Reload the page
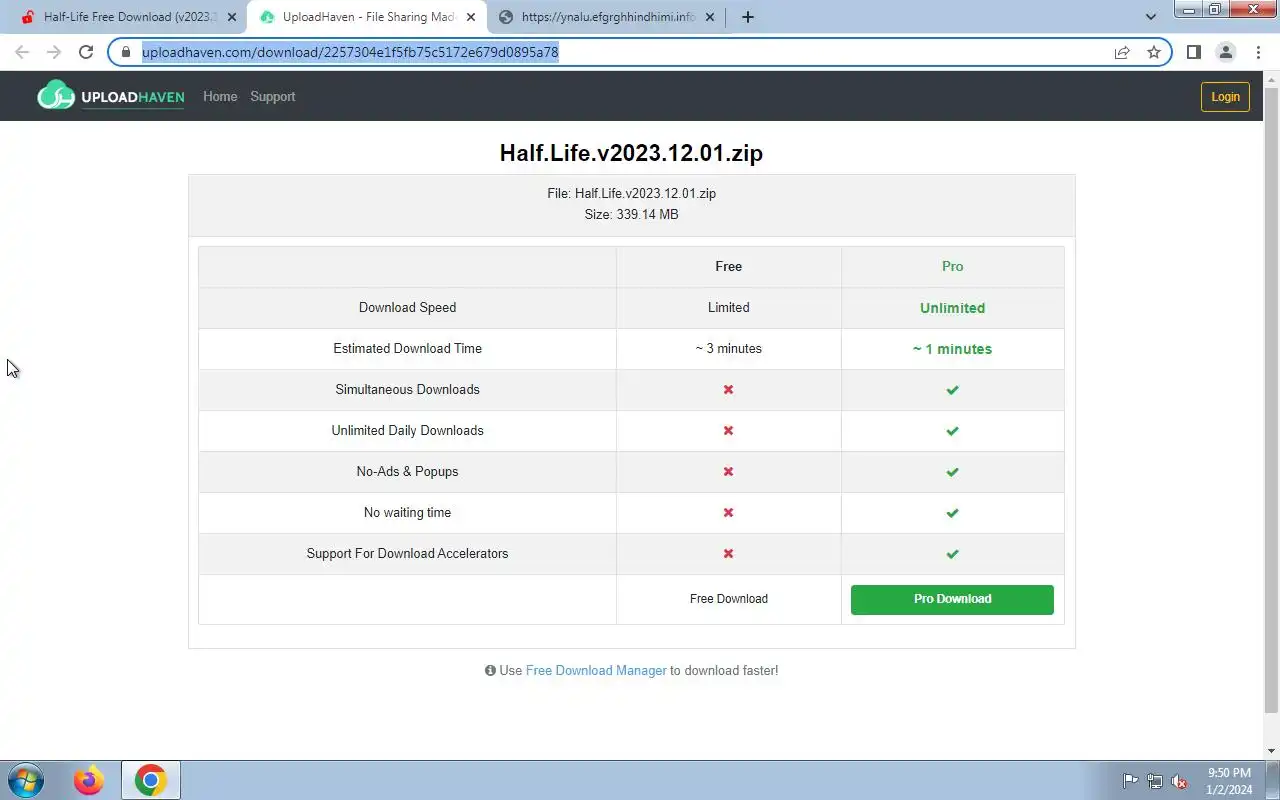Screen dimensions: 1280x800 click(x=86, y=52)
